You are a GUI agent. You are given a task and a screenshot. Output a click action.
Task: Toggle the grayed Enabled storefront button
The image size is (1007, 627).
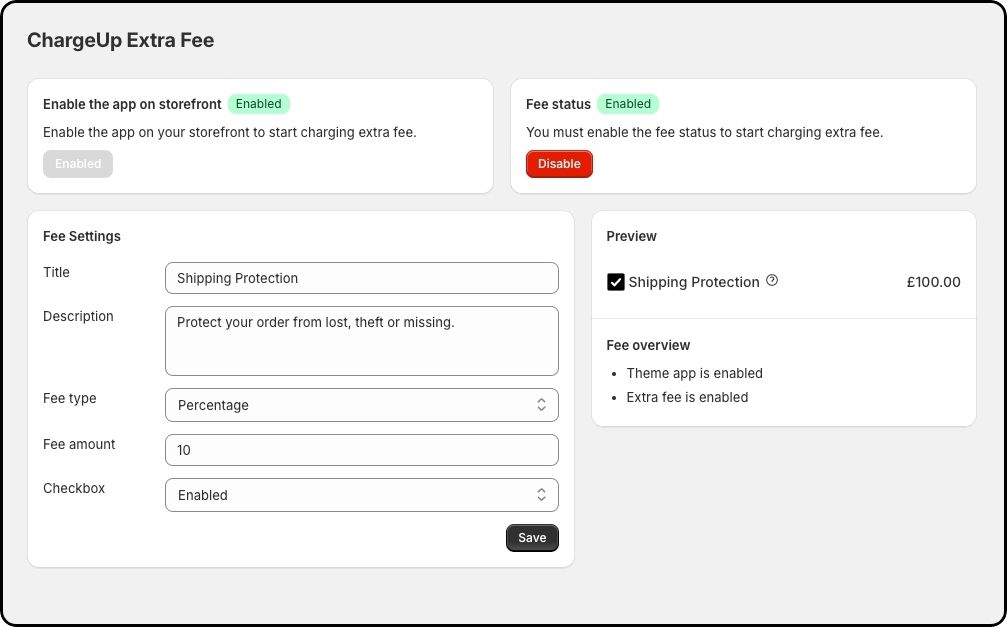point(78,164)
